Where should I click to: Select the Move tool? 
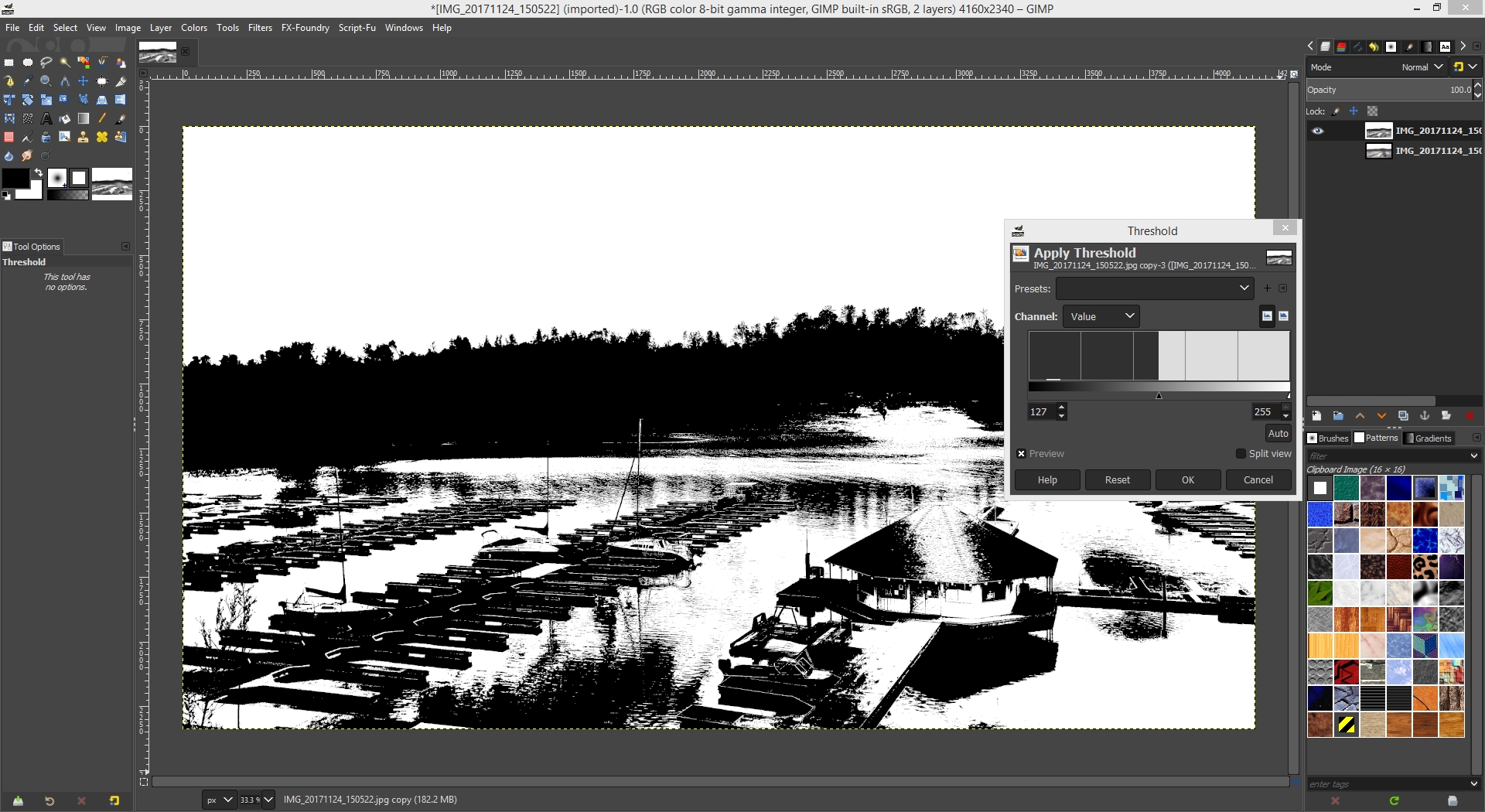84,81
